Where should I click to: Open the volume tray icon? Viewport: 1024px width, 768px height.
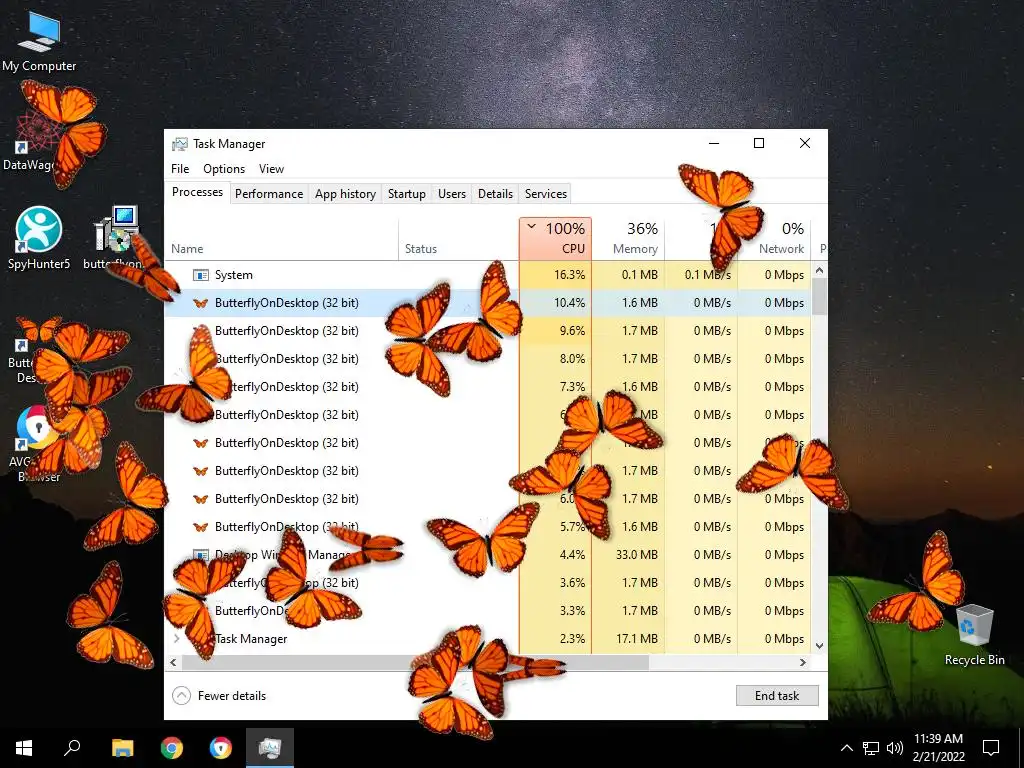click(895, 748)
